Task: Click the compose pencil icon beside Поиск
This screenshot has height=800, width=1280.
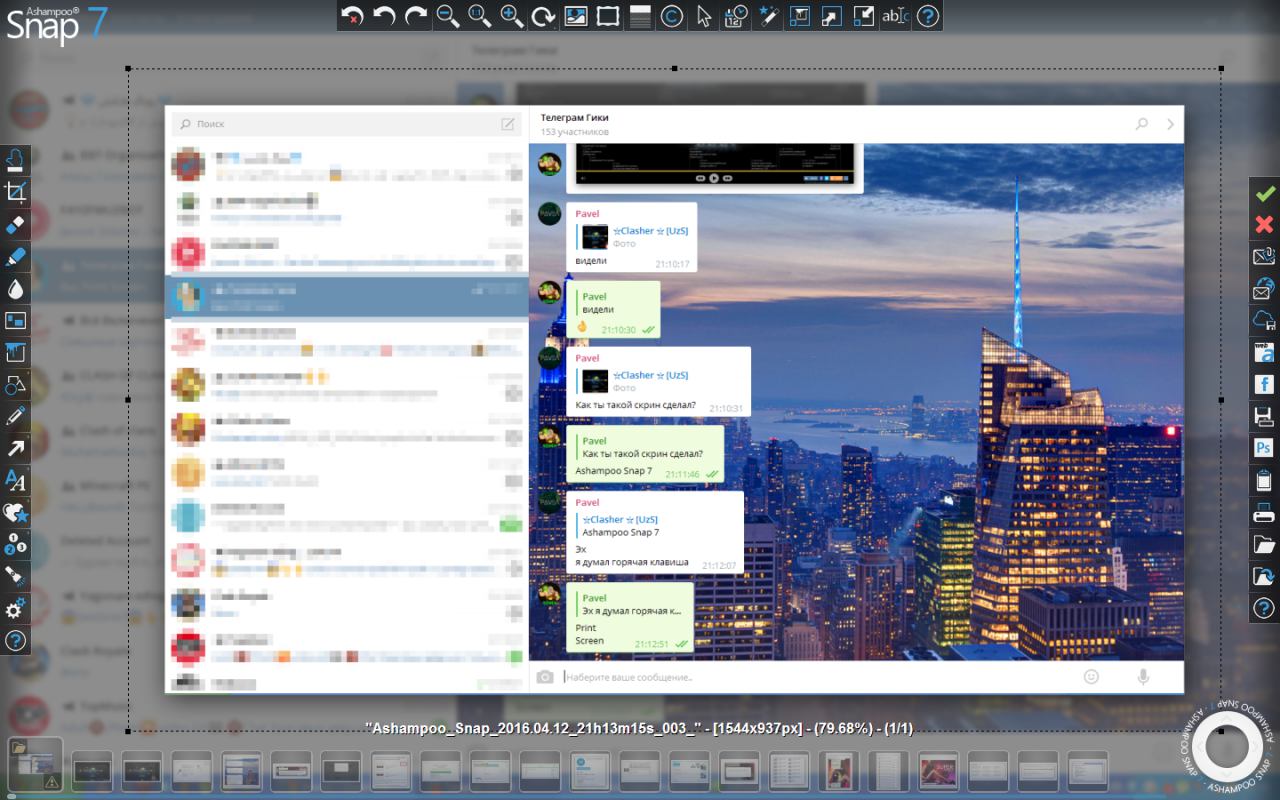Action: pyautogui.click(x=508, y=124)
